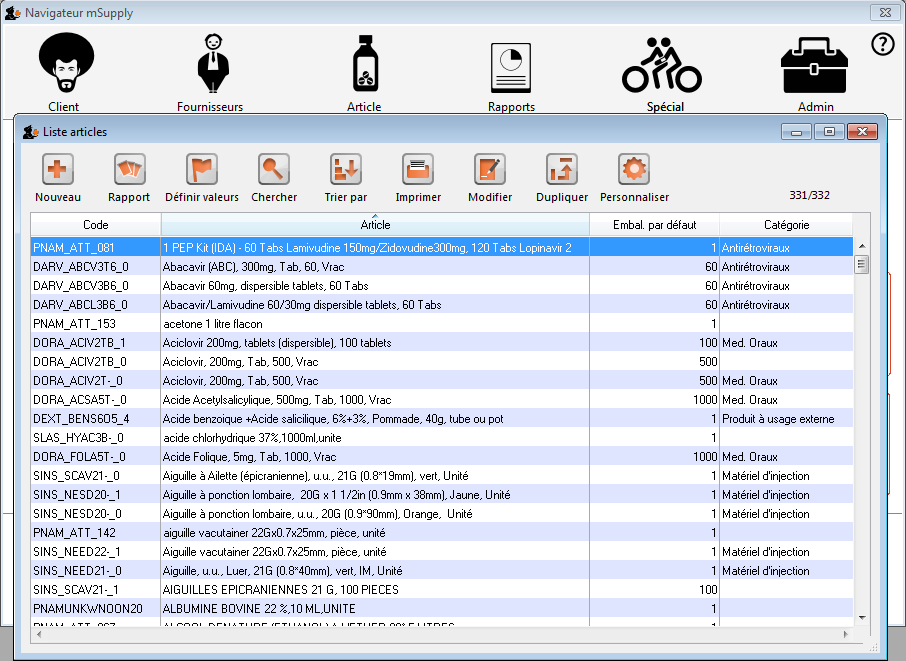
Task: Click the horizontal scrollbar right arrow
Action: (845, 634)
